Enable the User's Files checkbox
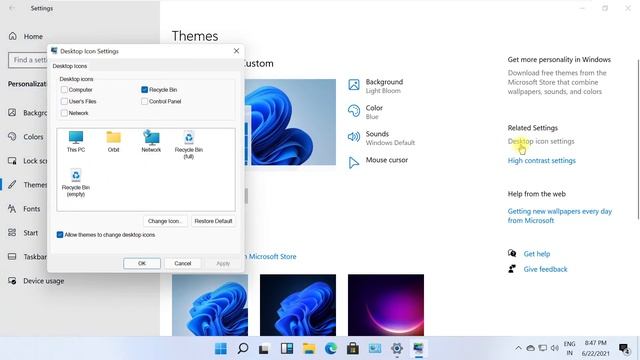This screenshot has height=360, width=640. tap(64, 101)
